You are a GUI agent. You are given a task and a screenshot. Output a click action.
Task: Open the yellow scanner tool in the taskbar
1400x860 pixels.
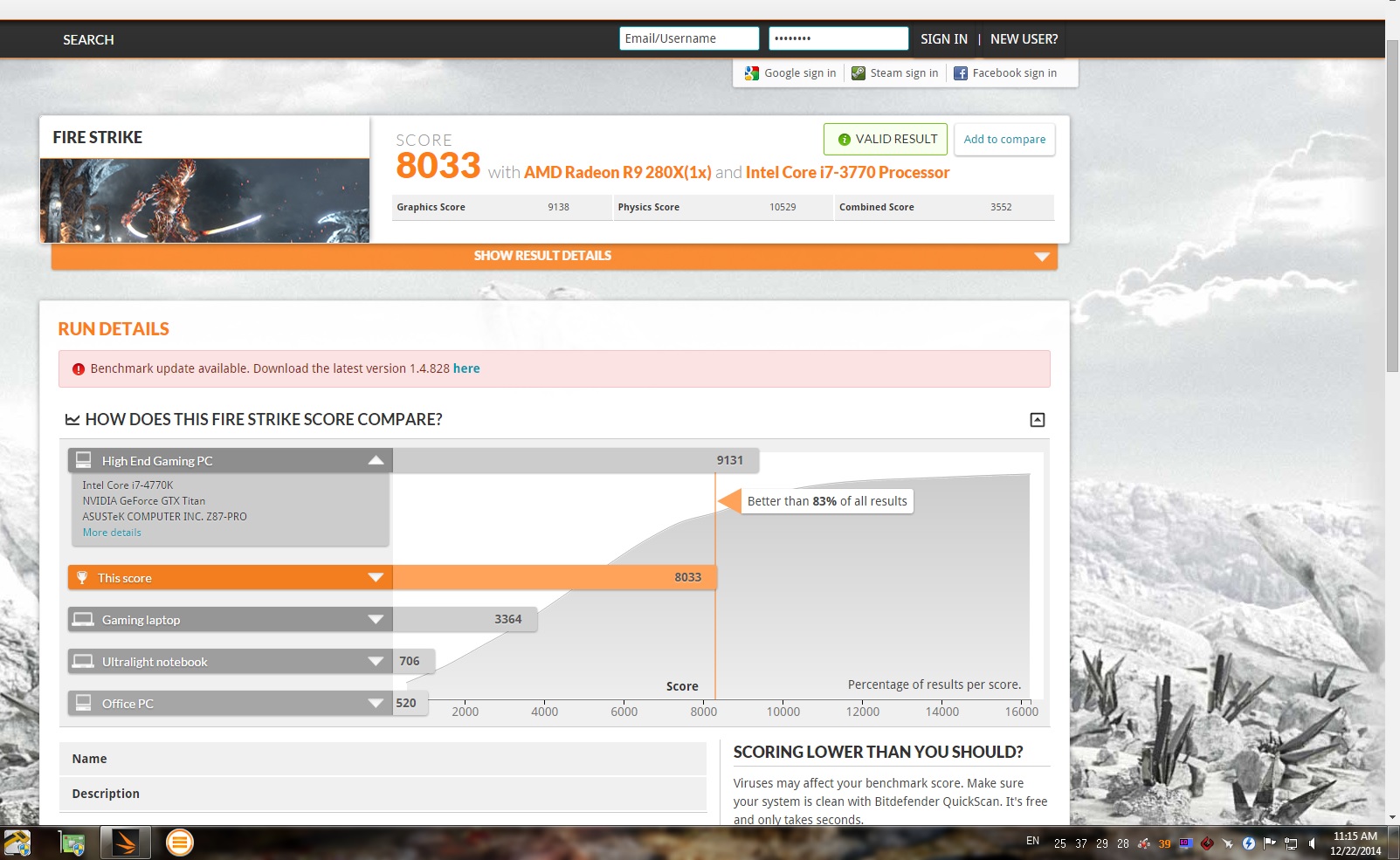[x=17, y=843]
